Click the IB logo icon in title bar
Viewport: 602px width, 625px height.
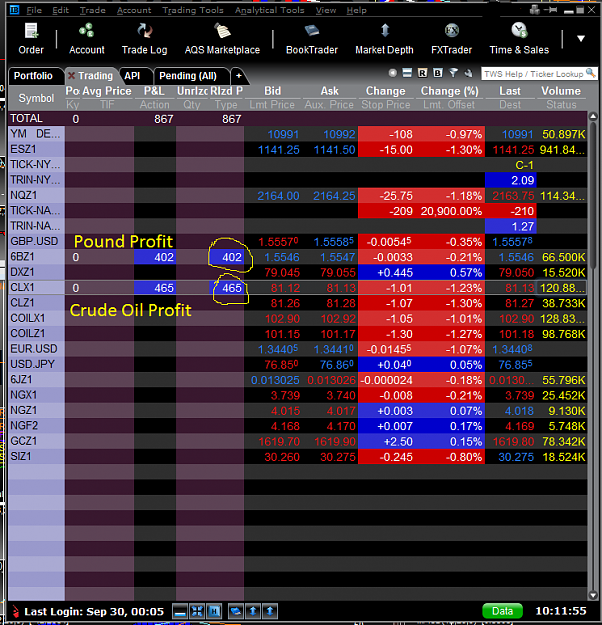pyautogui.click(x=14, y=10)
